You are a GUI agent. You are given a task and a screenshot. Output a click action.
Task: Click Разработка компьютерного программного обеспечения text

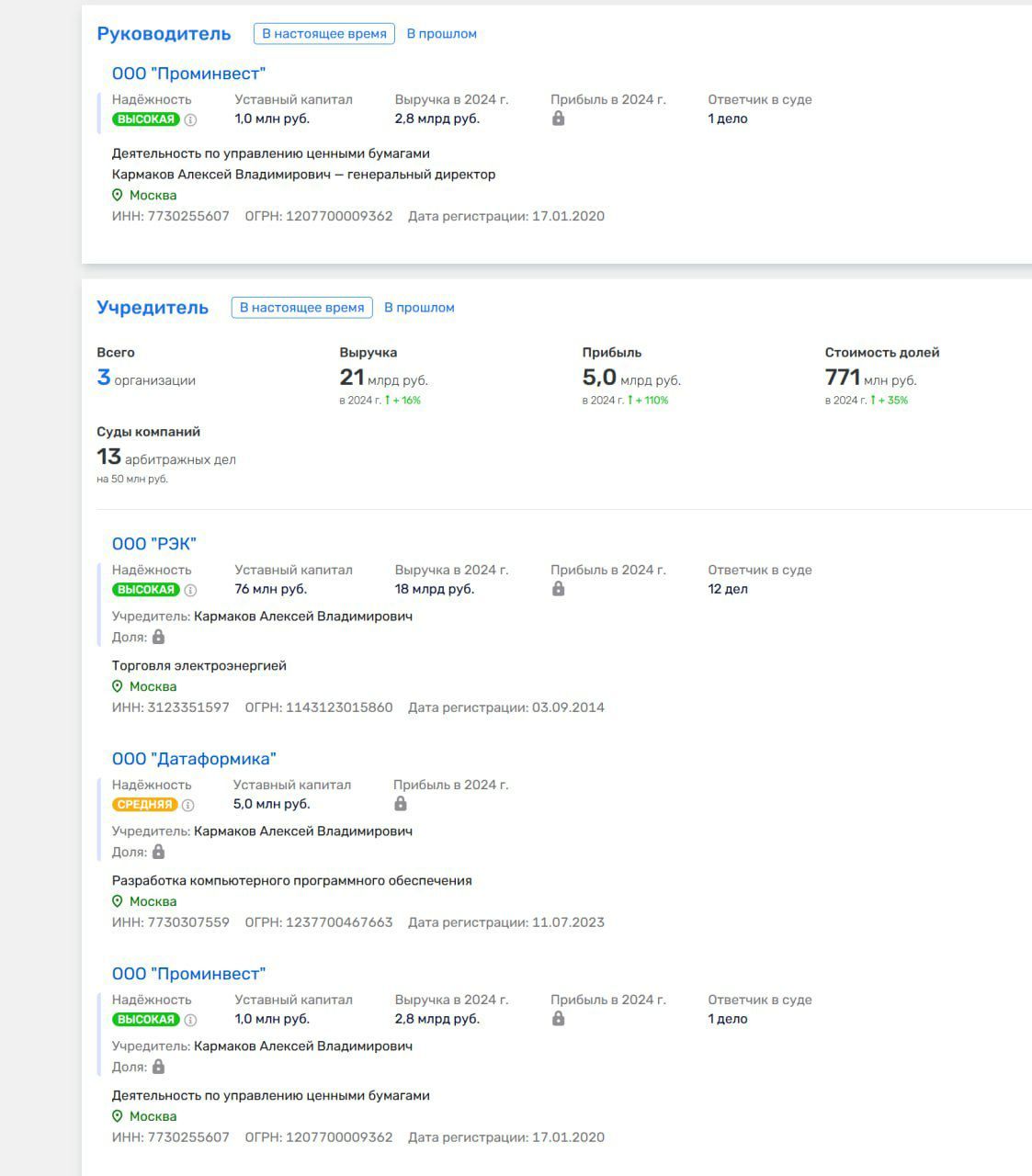click(292, 881)
